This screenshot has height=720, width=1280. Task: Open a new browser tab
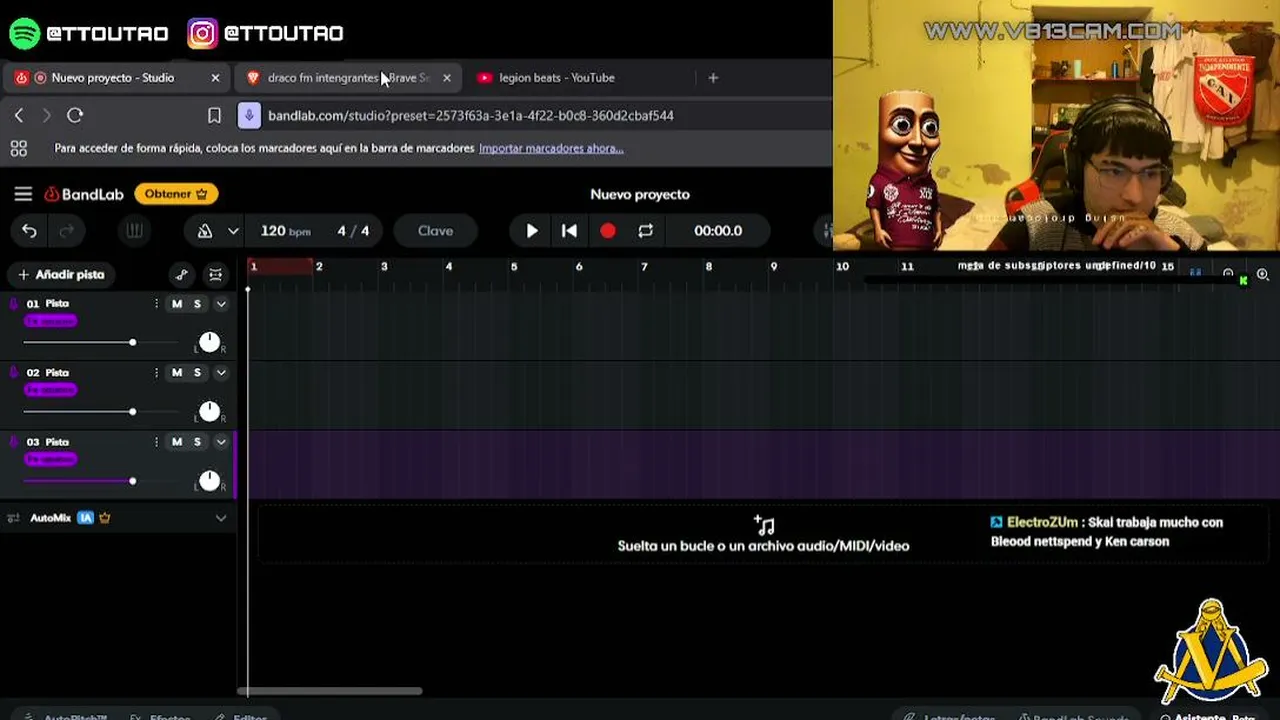(713, 78)
